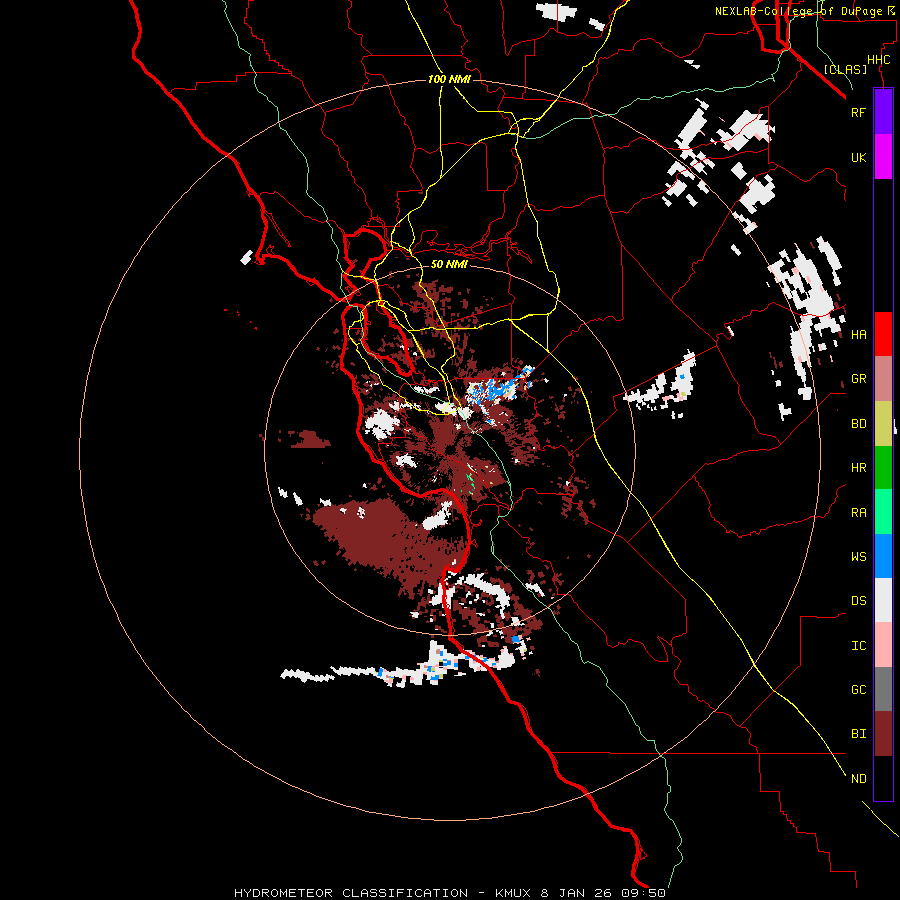Click the "RA" legend label
This screenshot has height=900, width=900.
tap(858, 513)
